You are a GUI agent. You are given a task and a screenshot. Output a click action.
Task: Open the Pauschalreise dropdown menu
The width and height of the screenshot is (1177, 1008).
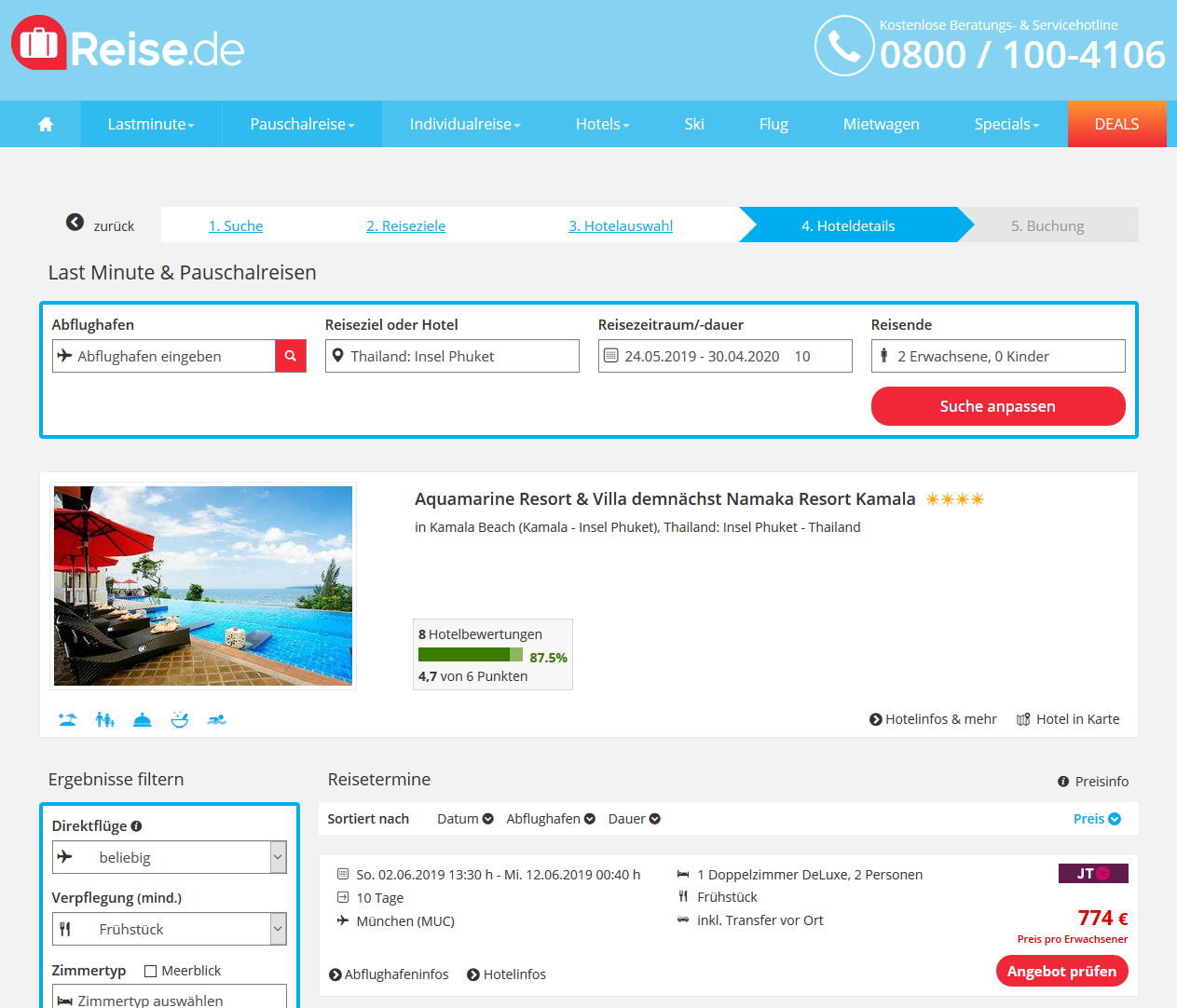tap(302, 124)
